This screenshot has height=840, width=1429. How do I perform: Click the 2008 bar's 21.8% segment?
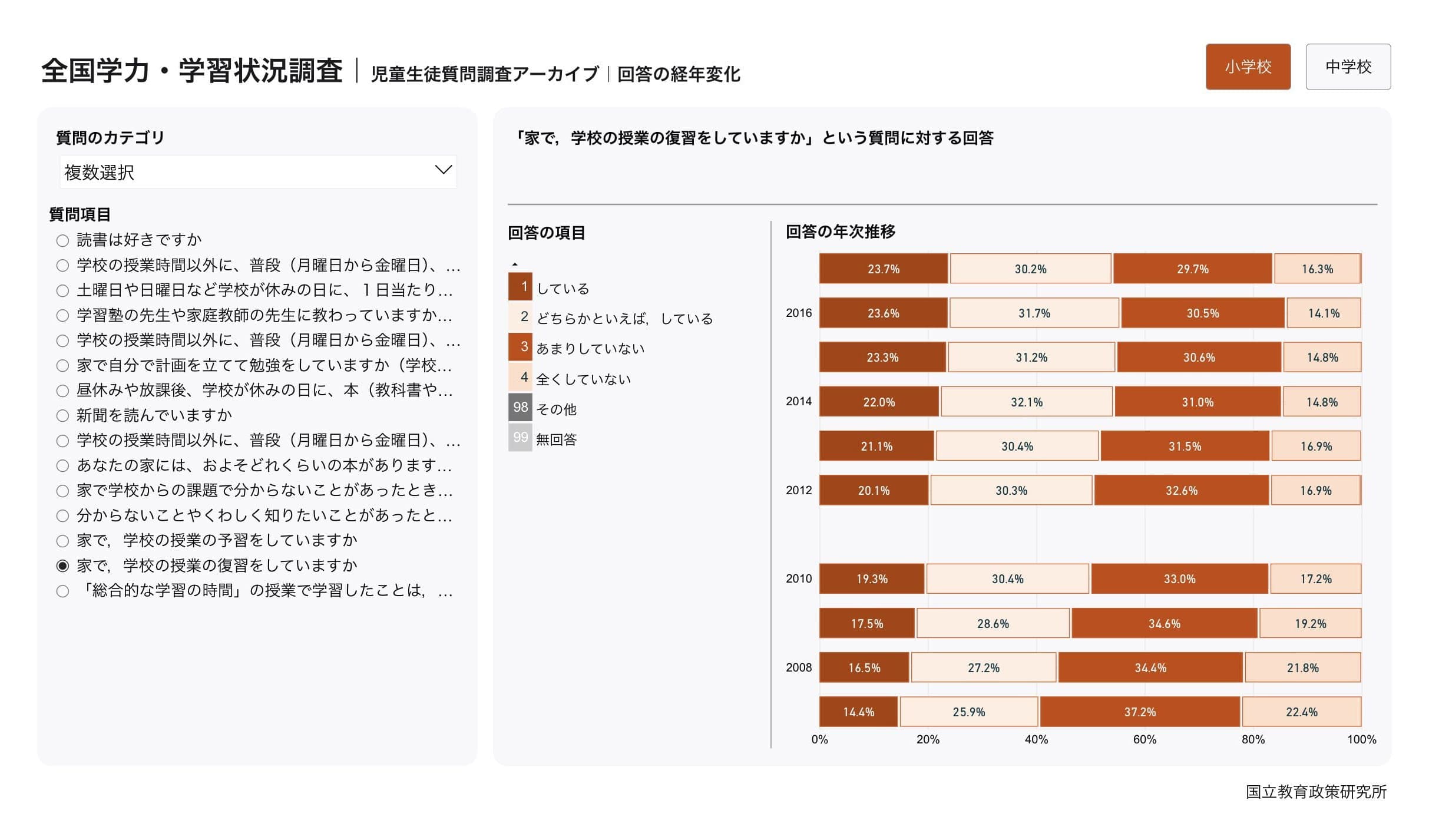(x=1302, y=667)
